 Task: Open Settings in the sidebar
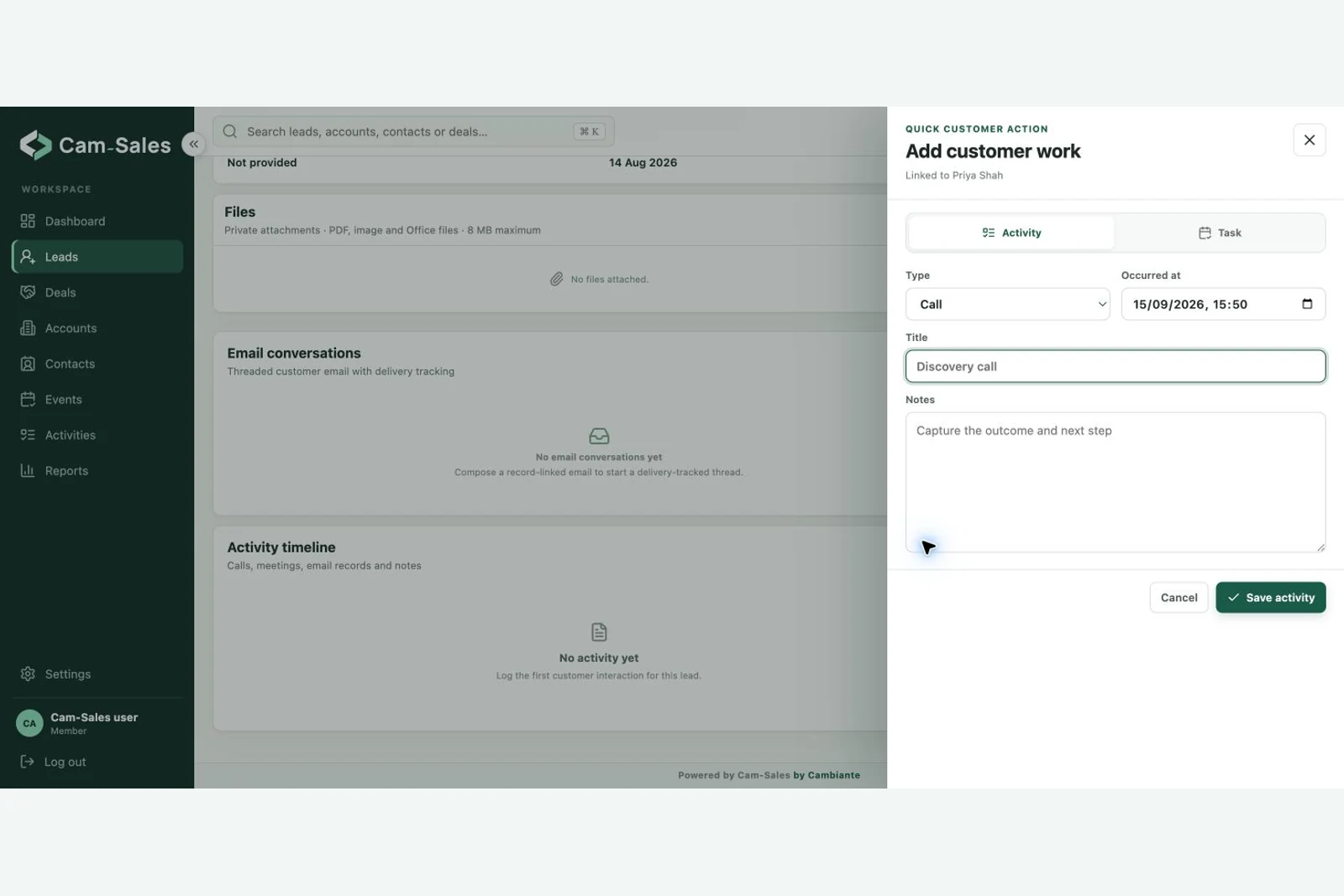(97, 674)
